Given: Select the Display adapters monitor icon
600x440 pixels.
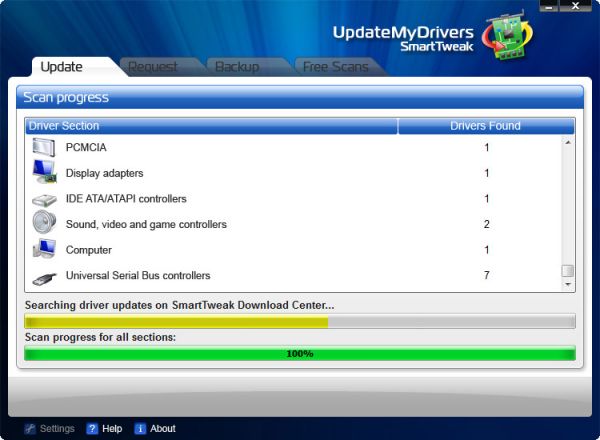Looking at the screenshot, I should click(44, 173).
